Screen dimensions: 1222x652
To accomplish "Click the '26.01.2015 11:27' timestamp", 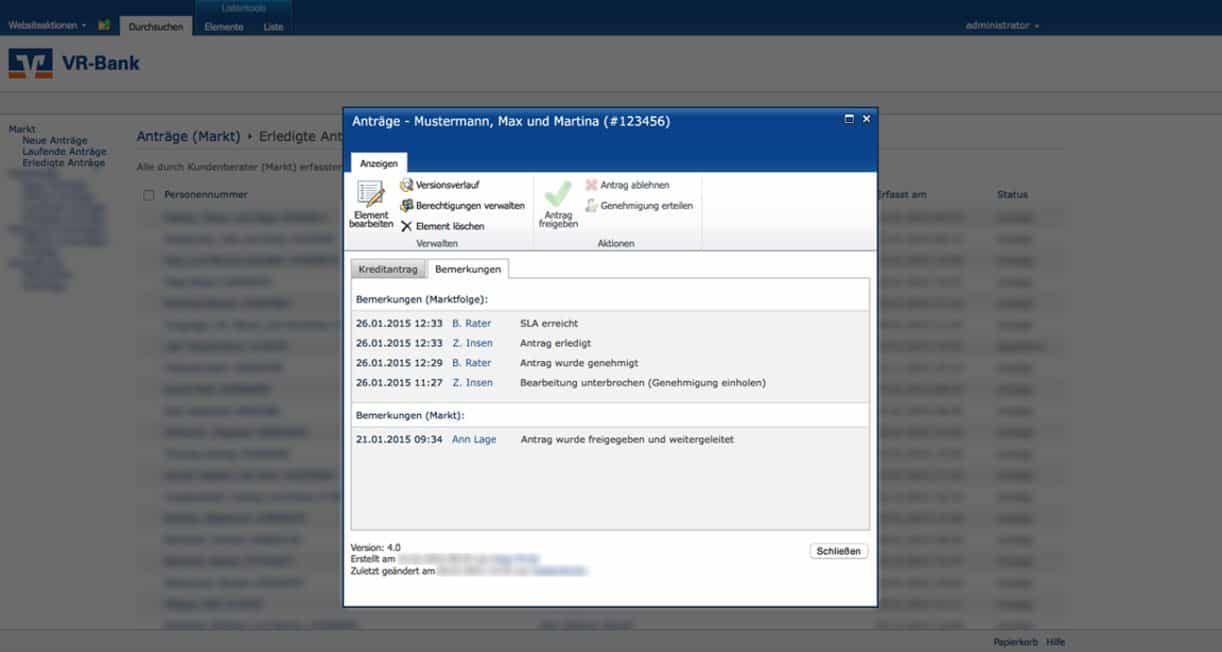I will click(x=399, y=382).
